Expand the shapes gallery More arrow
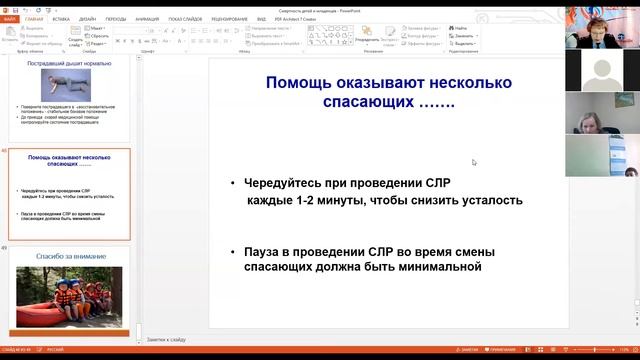This screenshot has height=360, width=640. [351, 42]
